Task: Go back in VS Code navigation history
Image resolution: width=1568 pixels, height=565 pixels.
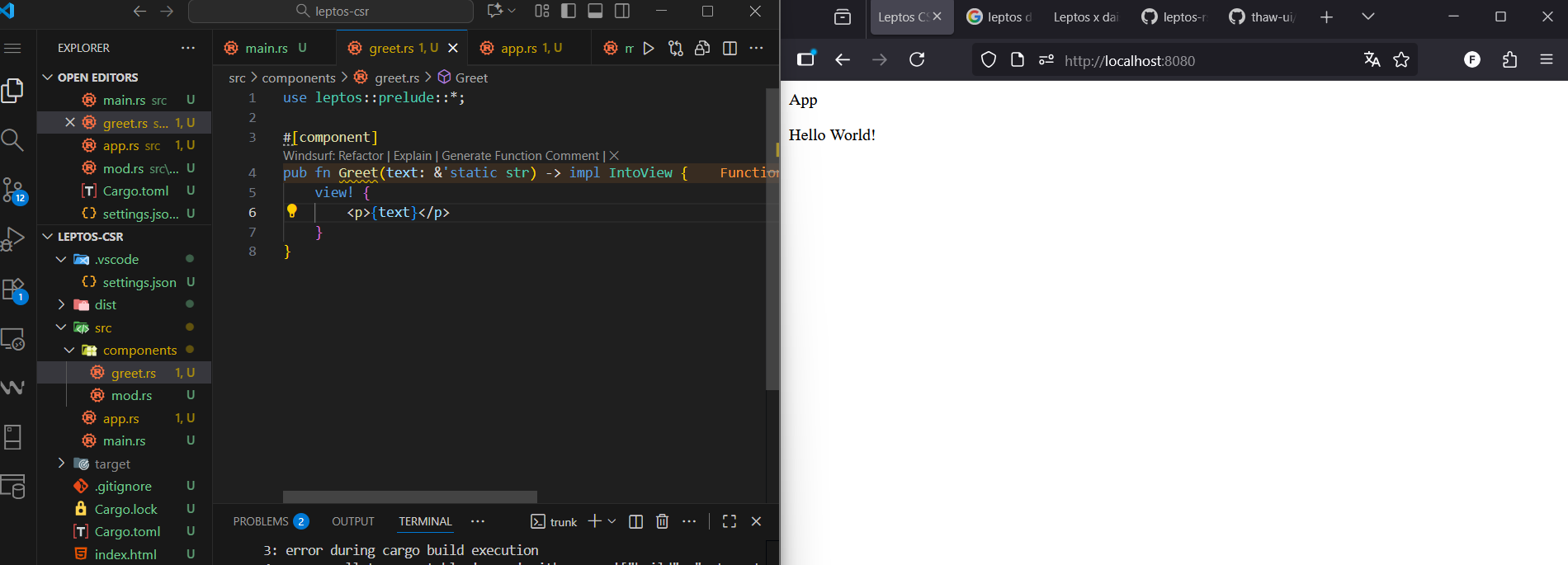Action: click(139, 11)
